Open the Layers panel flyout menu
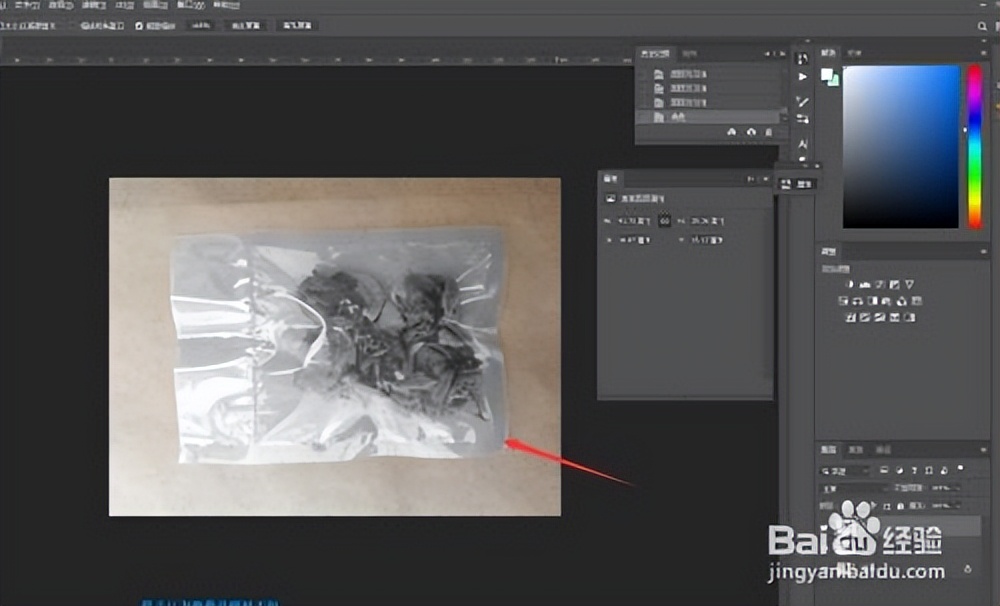Image resolution: width=1000 pixels, height=606 pixels. 984,450
